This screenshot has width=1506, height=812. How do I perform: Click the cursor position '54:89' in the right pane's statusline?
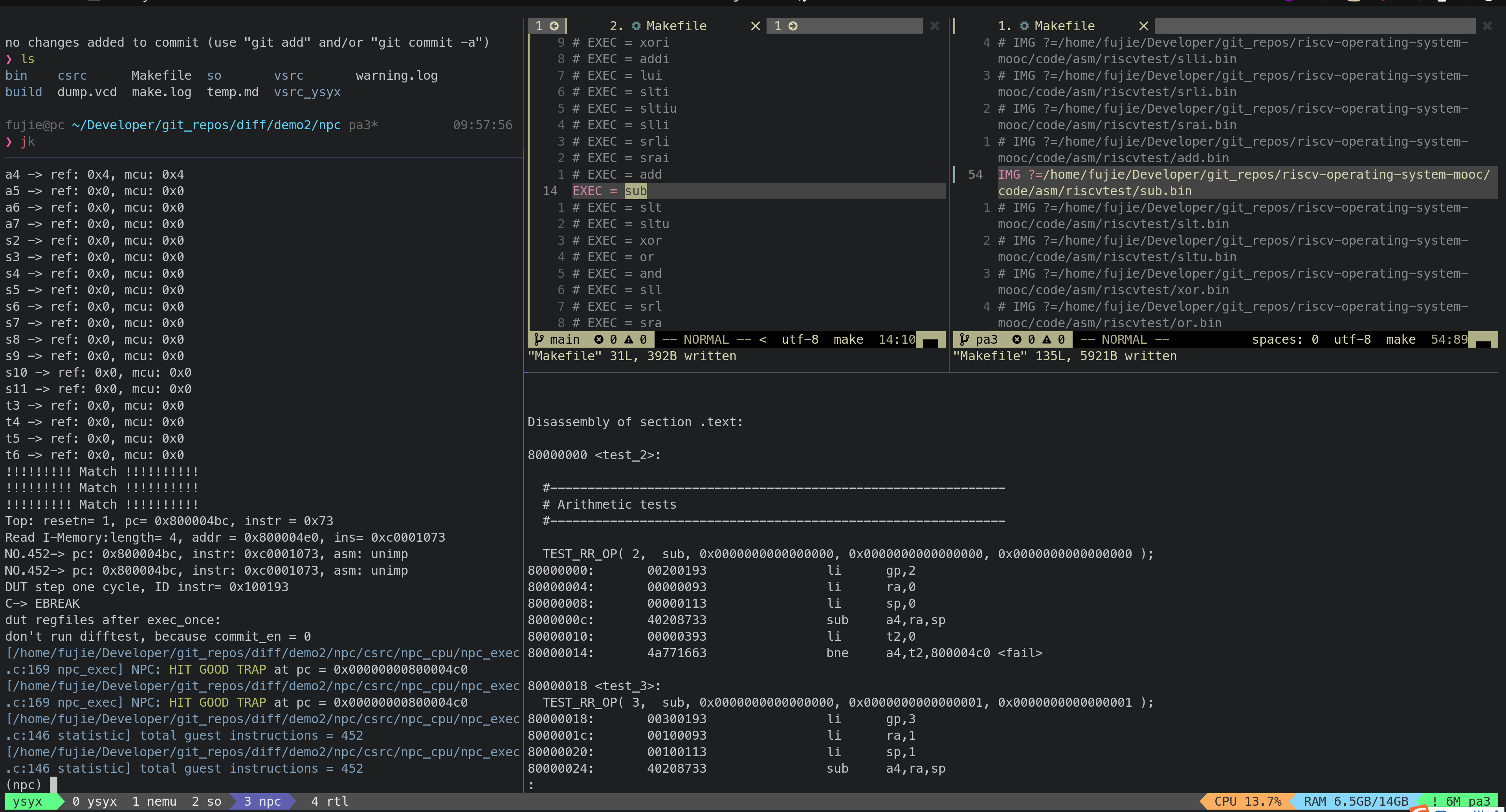click(x=1449, y=339)
